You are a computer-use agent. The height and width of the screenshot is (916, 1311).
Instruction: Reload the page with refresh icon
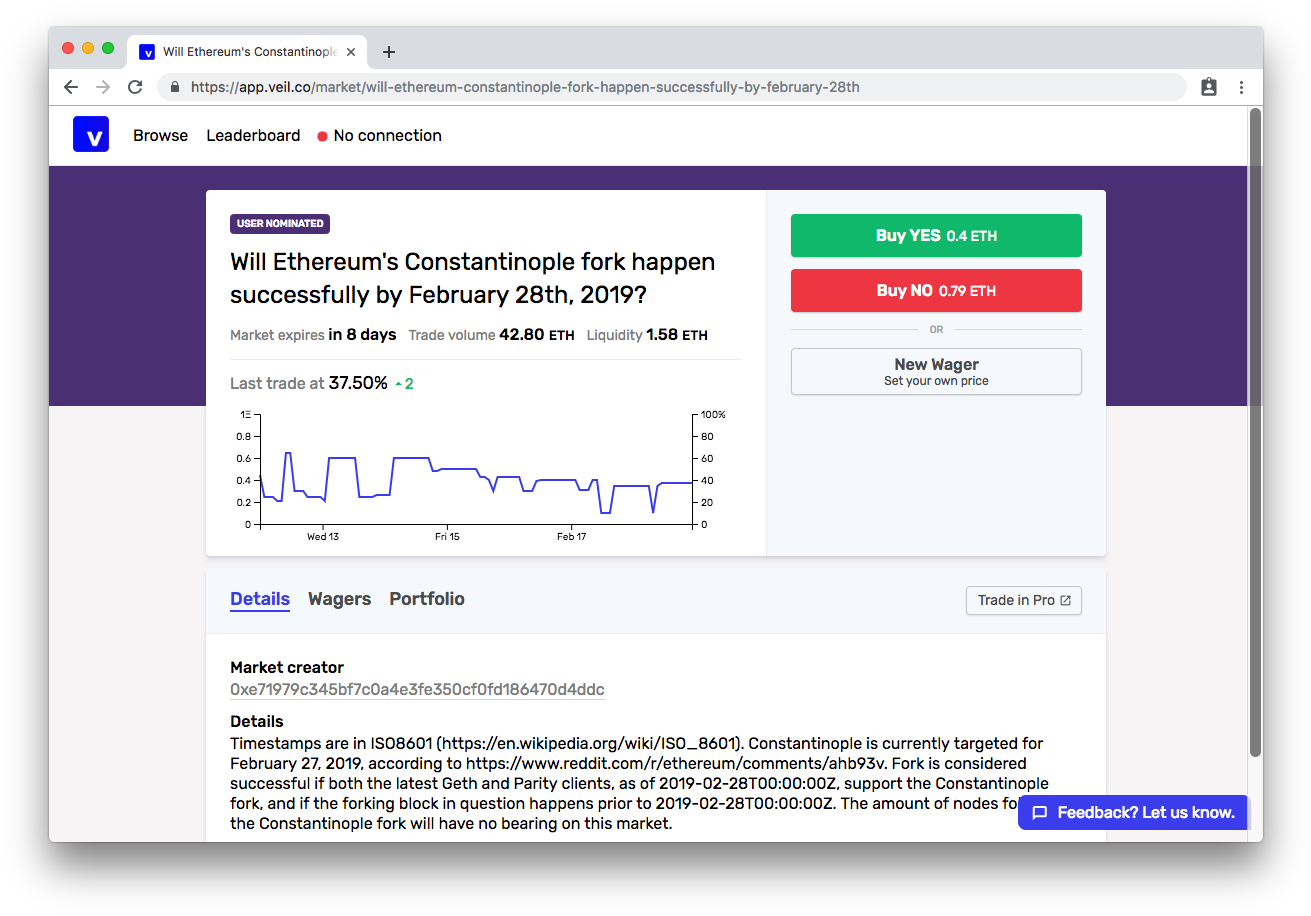coord(135,87)
